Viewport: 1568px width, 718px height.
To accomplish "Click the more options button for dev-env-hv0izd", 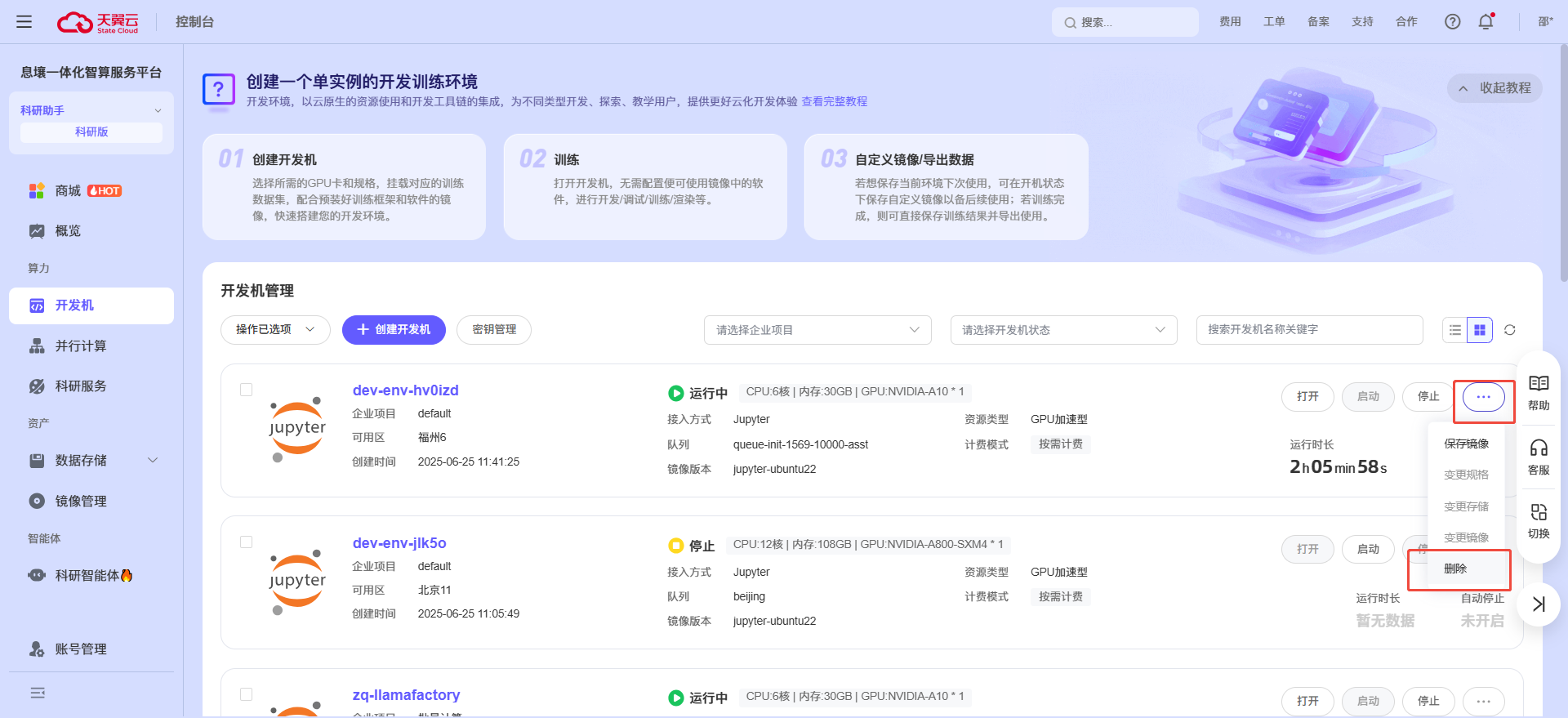I will [1484, 397].
